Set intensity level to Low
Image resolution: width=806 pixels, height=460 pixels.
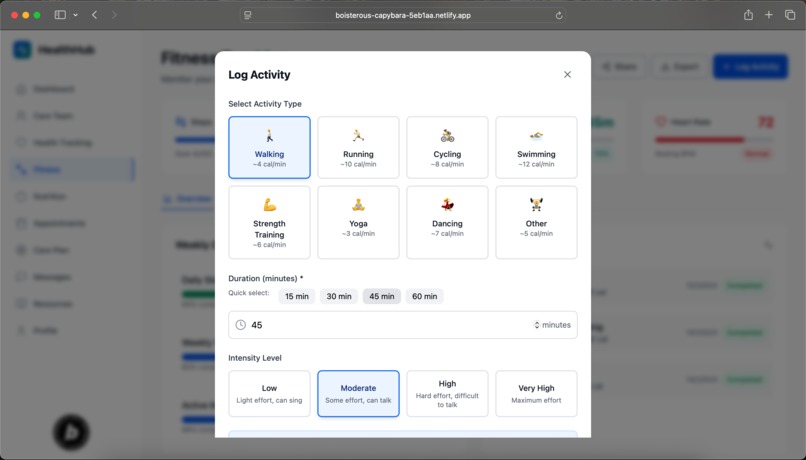click(269, 393)
